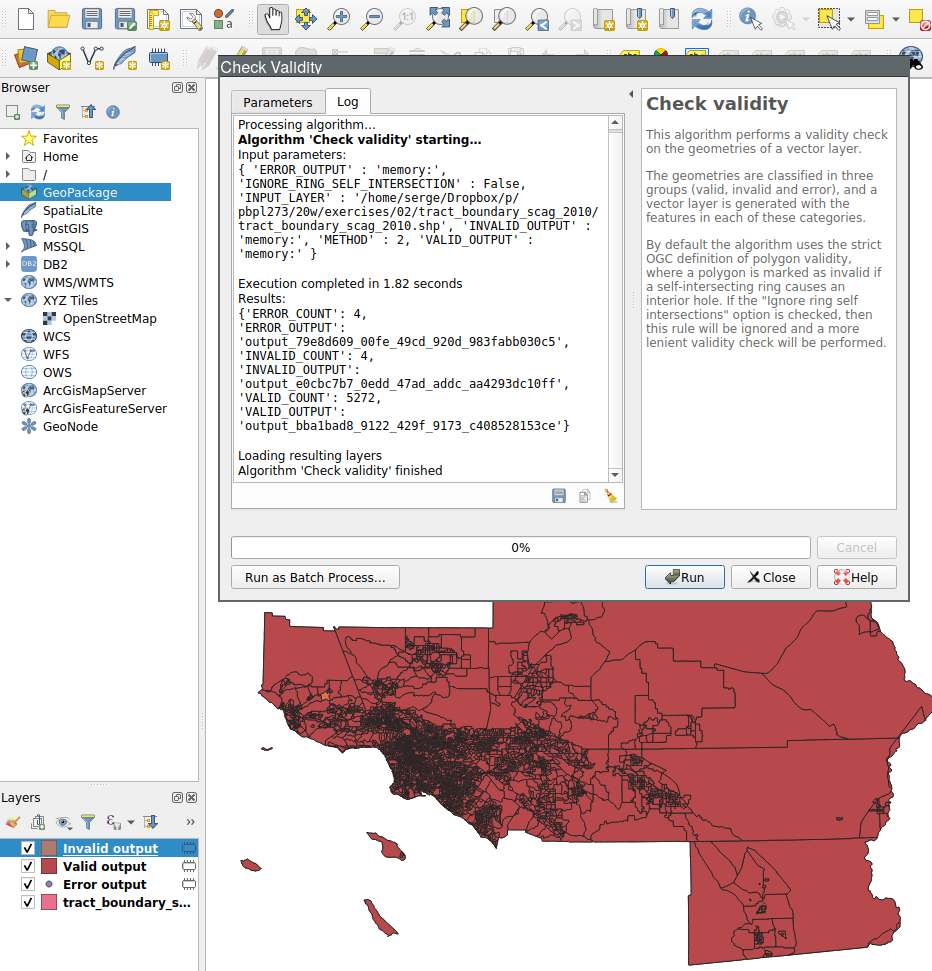The image size is (932, 971).
Task: Switch to the Parameters tab
Action: [x=277, y=102]
